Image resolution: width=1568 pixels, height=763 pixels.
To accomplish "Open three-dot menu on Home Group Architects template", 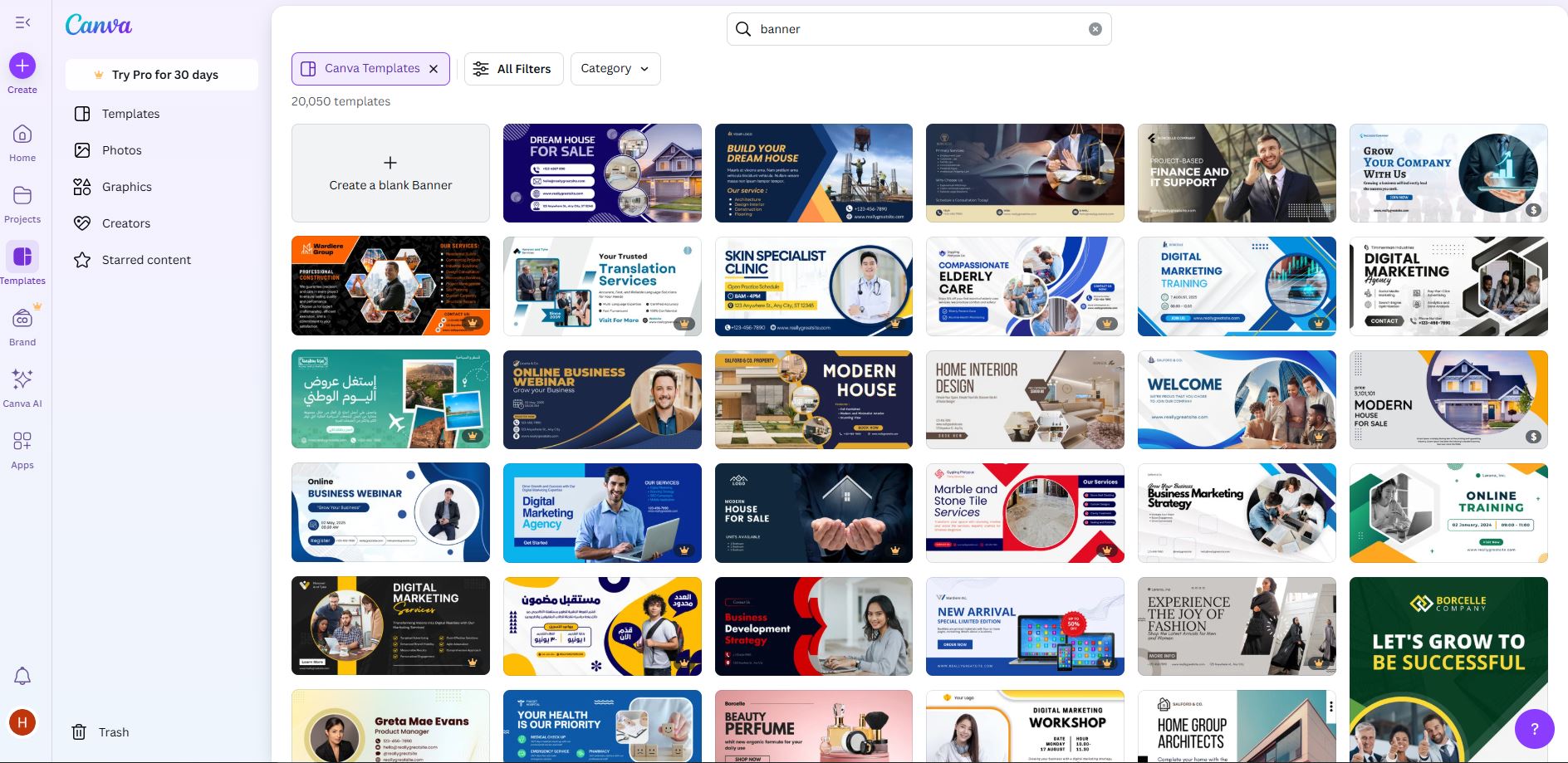I will (1330, 707).
